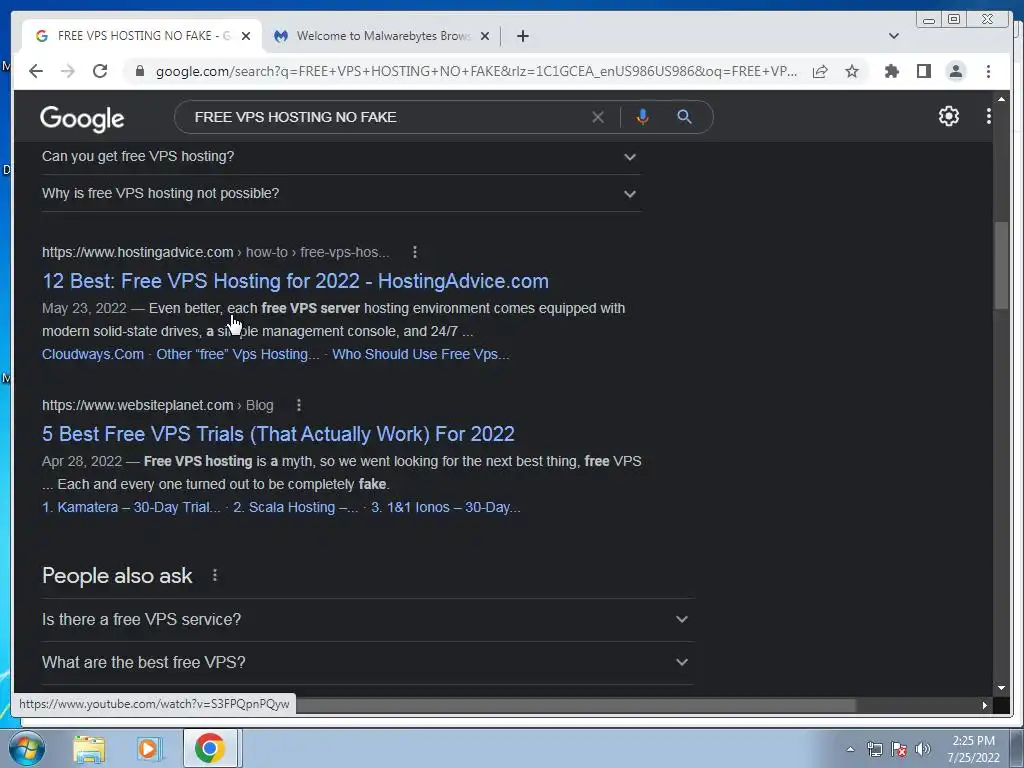Close the Google search tab
Screen dimensions: 1024x768
(x=246, y=36)
